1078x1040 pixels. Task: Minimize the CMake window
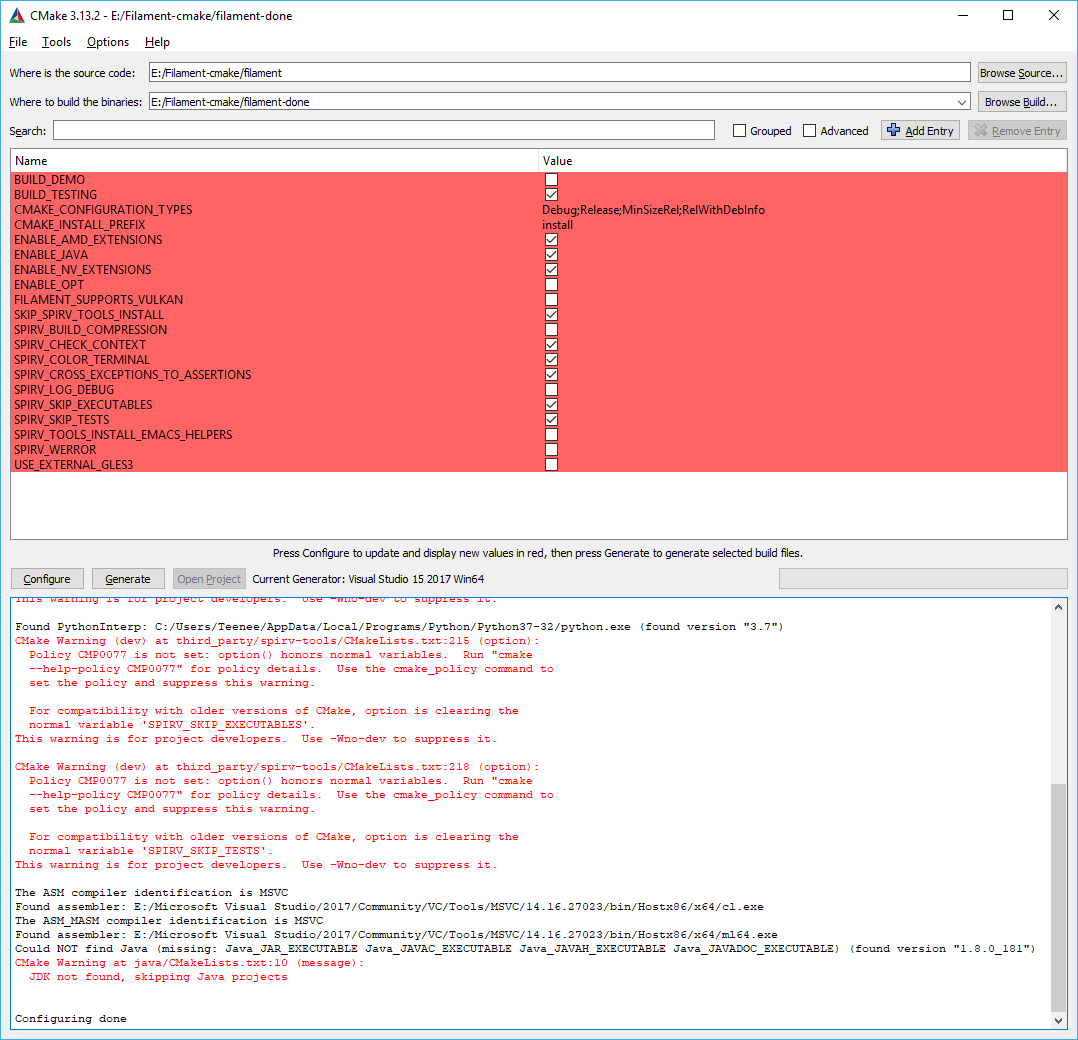pyautogui.click(x=962, y=15)
